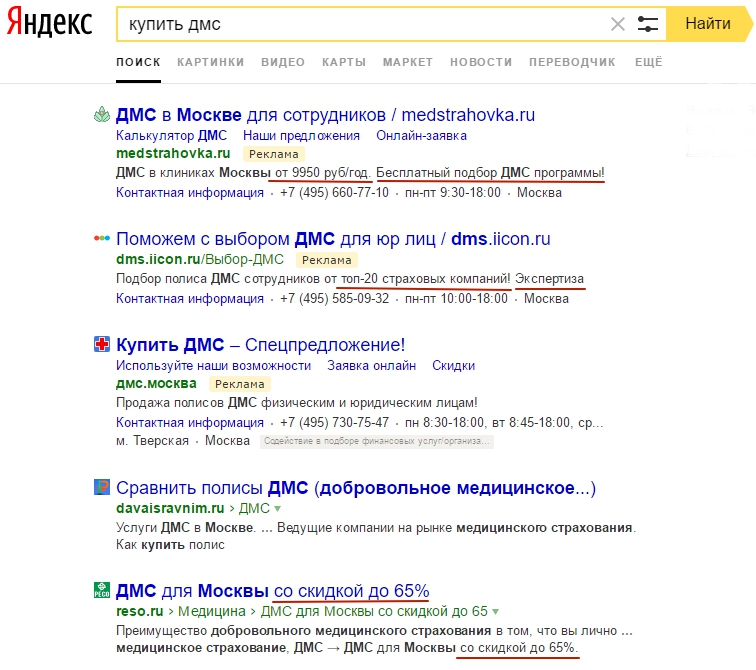Open the Маркет tab
The height and width of the screenshot is (670, 756).
click(x=408, y=62)
